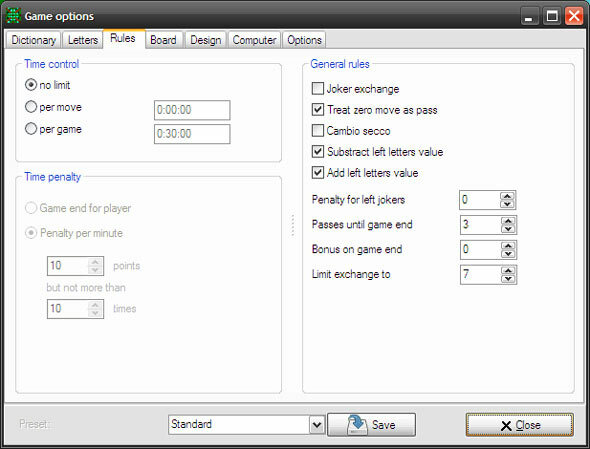This screenshot has width=590, height=449.
Task: Decrease Passes until game end value
Action: (508, 229)
